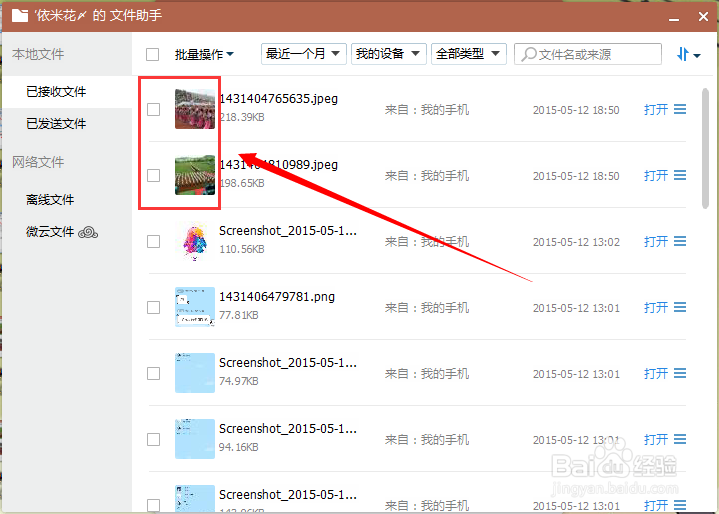Check the box for the 198.65KB jpeg
This screenshot has width=719, height=514.
click(153, 176)
